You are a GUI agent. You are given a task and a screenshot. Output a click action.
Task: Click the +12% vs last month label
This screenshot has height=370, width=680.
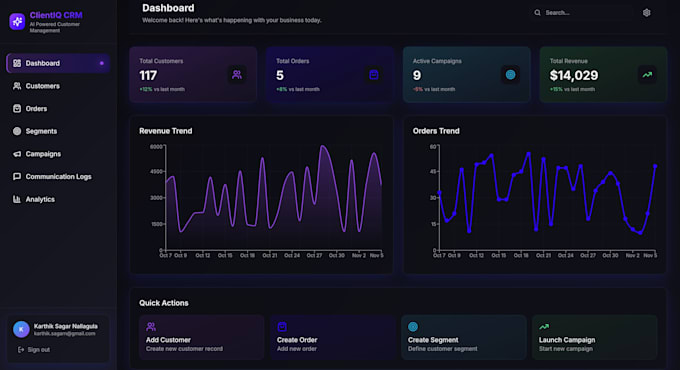coord(162,89)
